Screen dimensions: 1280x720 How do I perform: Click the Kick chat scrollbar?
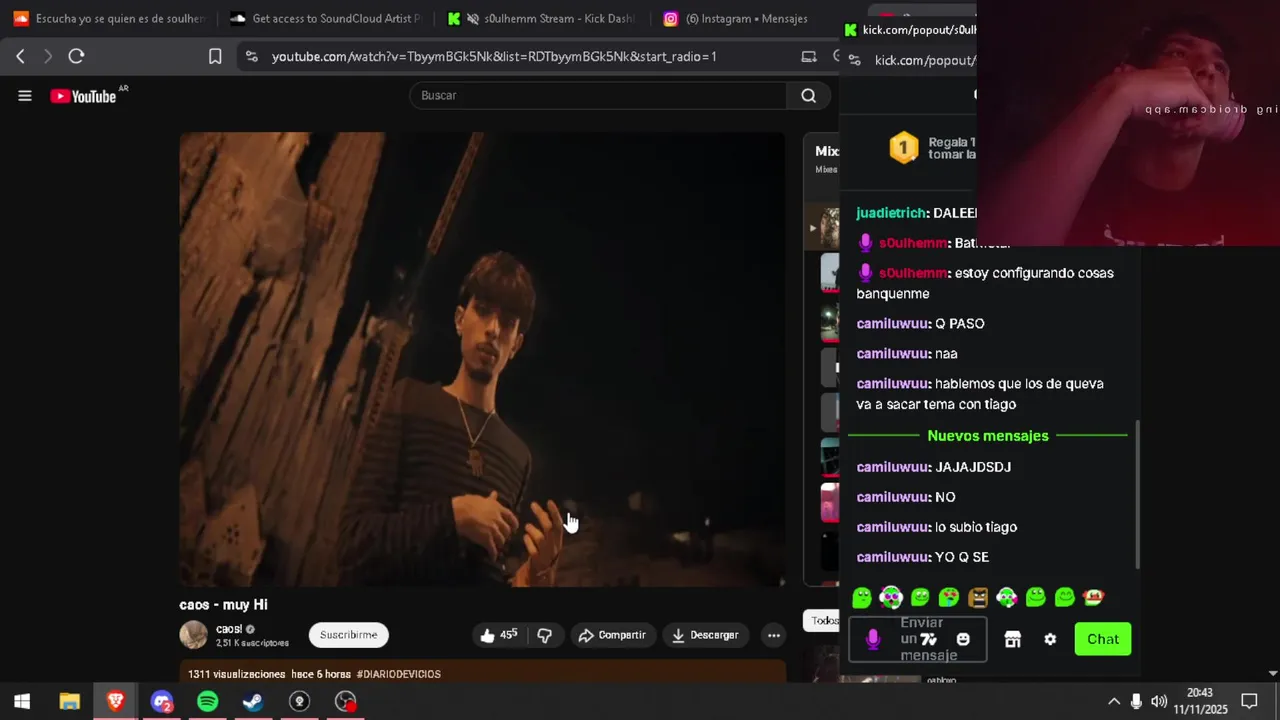1137,495
